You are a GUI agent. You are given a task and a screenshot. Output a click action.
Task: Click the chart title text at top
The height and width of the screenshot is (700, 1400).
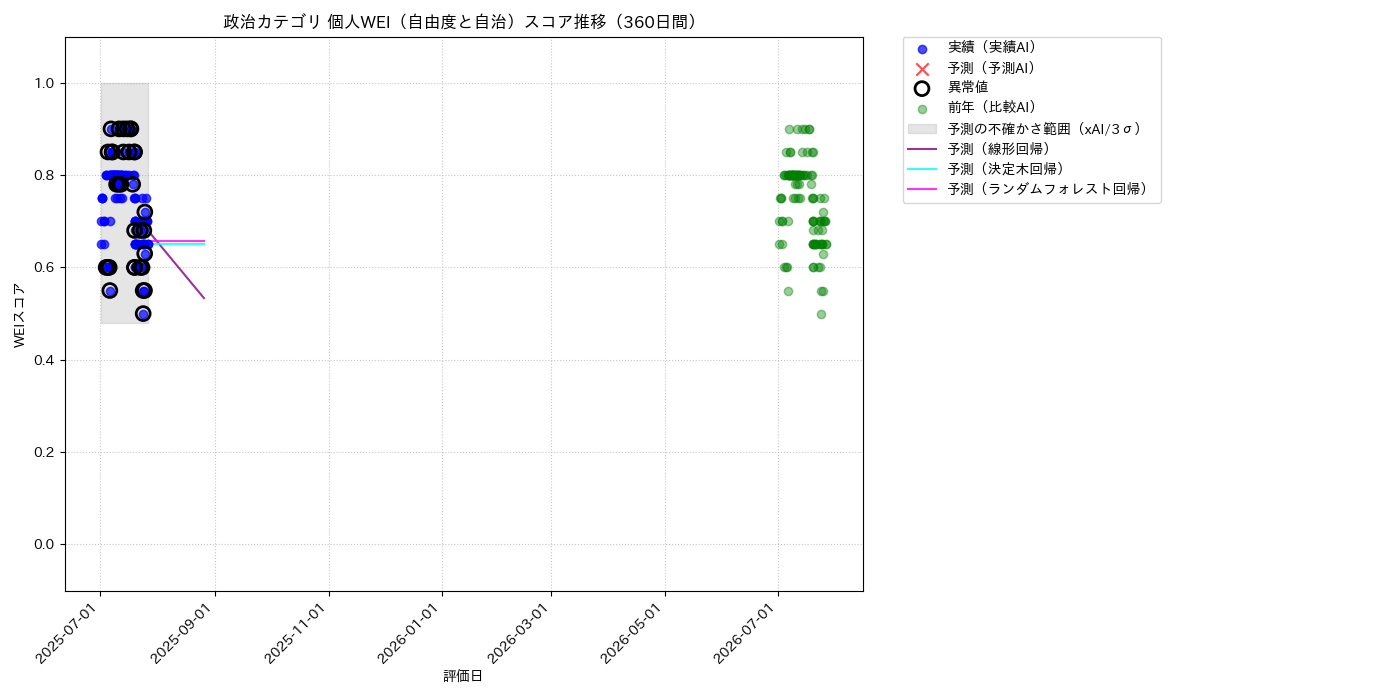461,22
